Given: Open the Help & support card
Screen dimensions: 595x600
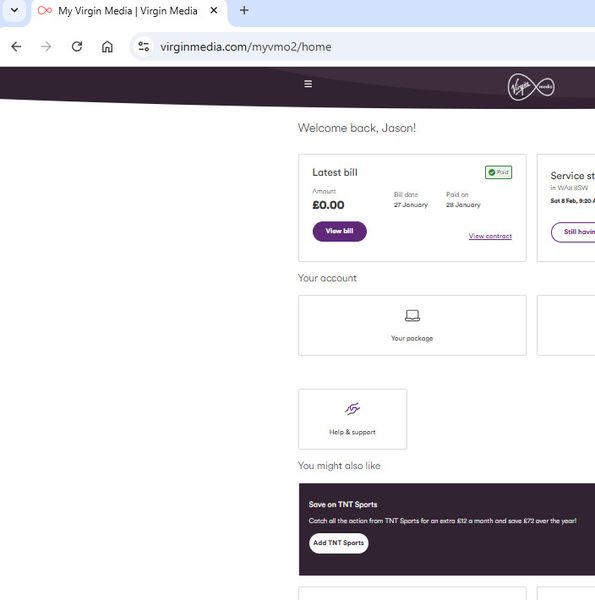Looking at the screenshot, I should point(352,419).
